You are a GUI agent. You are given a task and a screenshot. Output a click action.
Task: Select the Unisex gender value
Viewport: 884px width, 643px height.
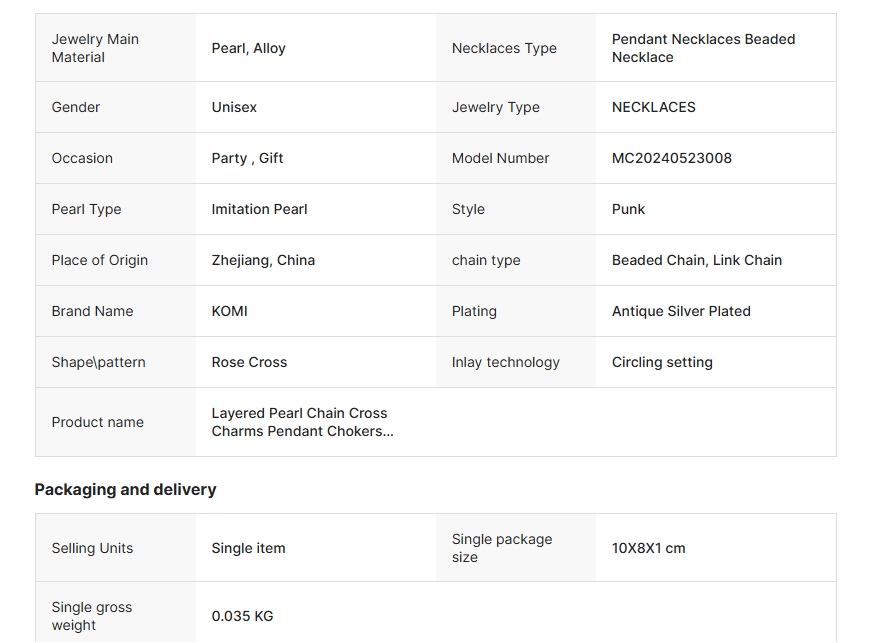point(234,107)
